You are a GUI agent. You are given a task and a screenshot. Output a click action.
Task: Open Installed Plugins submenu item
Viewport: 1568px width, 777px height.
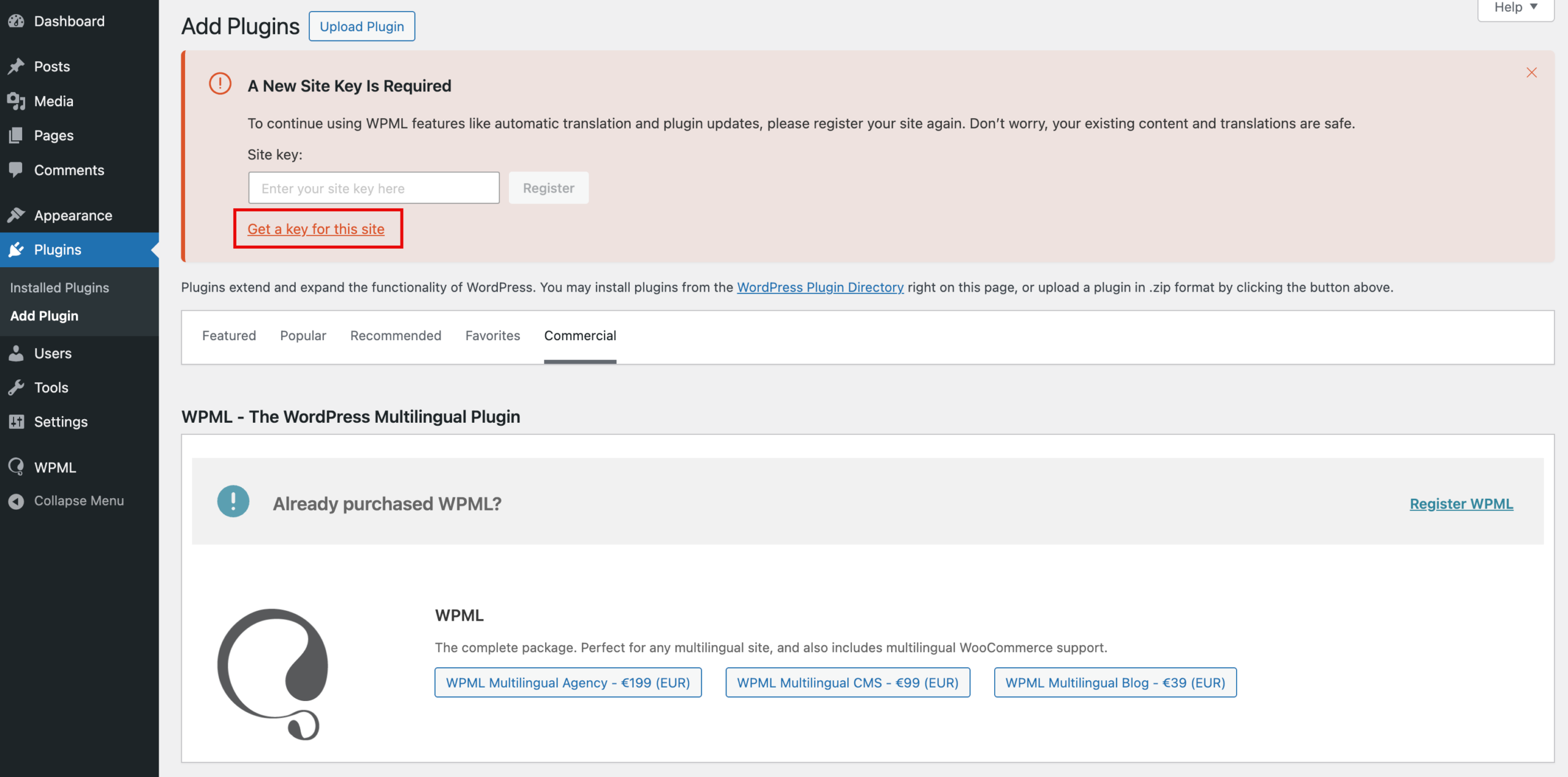click(59, 287)
